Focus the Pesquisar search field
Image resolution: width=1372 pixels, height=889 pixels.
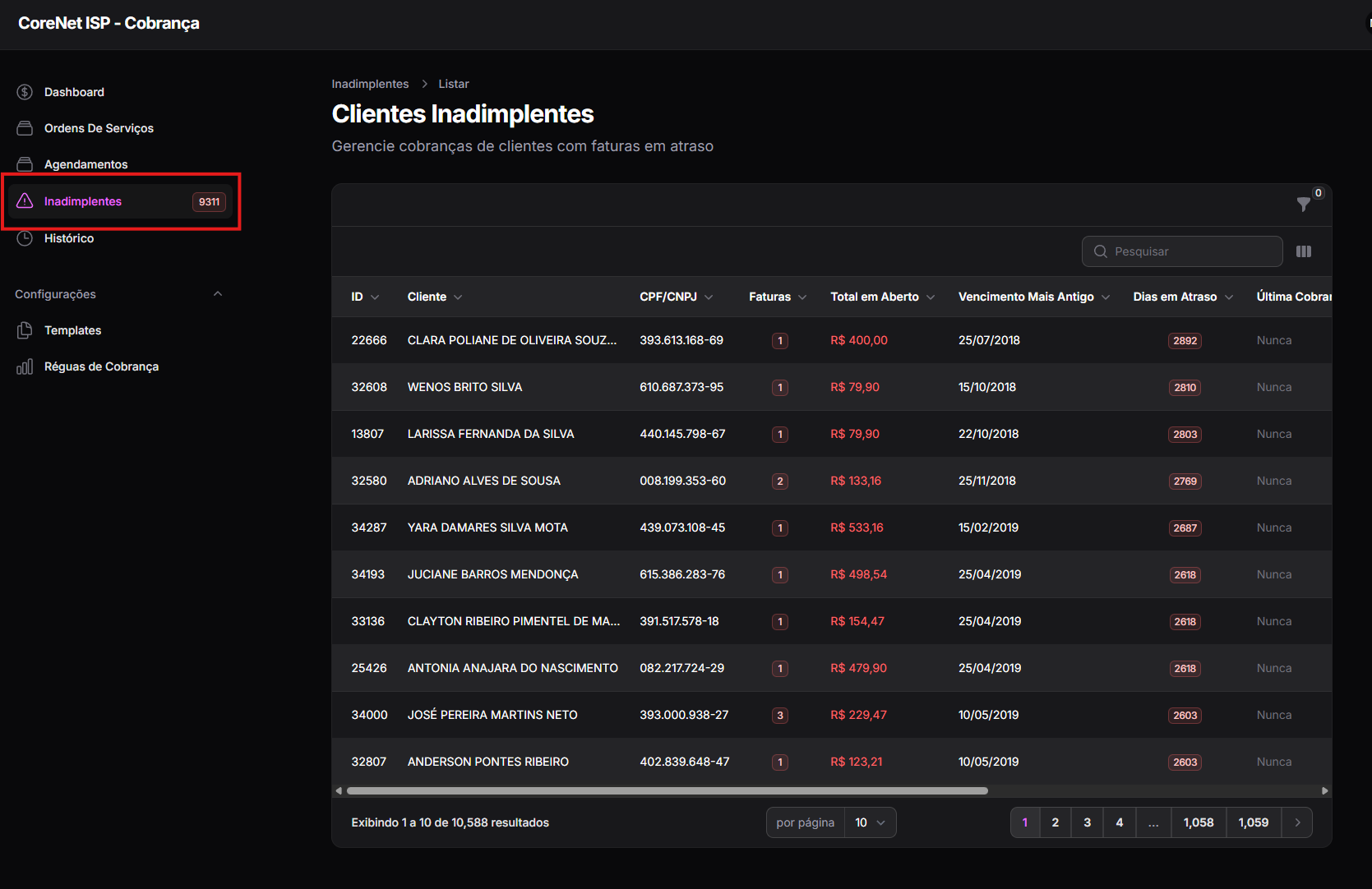click(x=1182, y=251)
